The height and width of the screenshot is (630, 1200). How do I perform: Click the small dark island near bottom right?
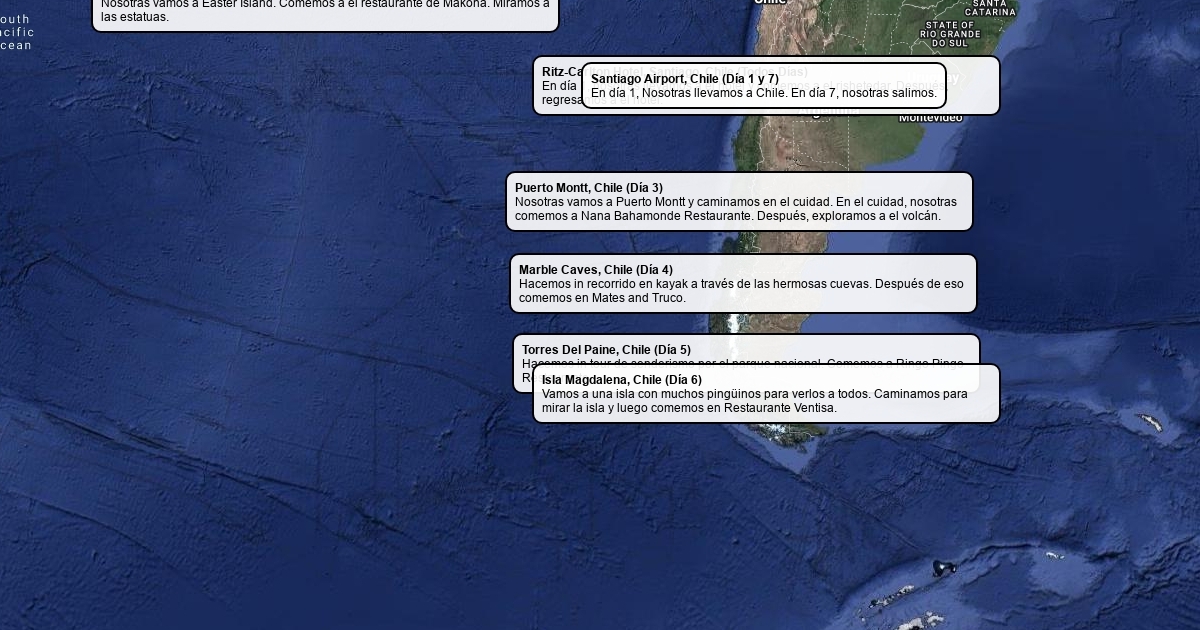tap(941, 568)
